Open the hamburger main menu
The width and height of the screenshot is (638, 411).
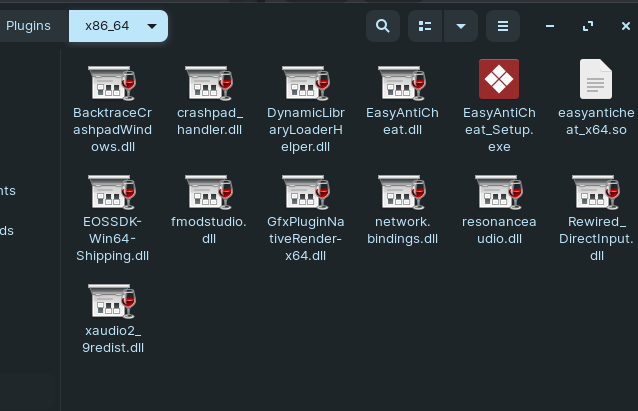tap(503, 26)
